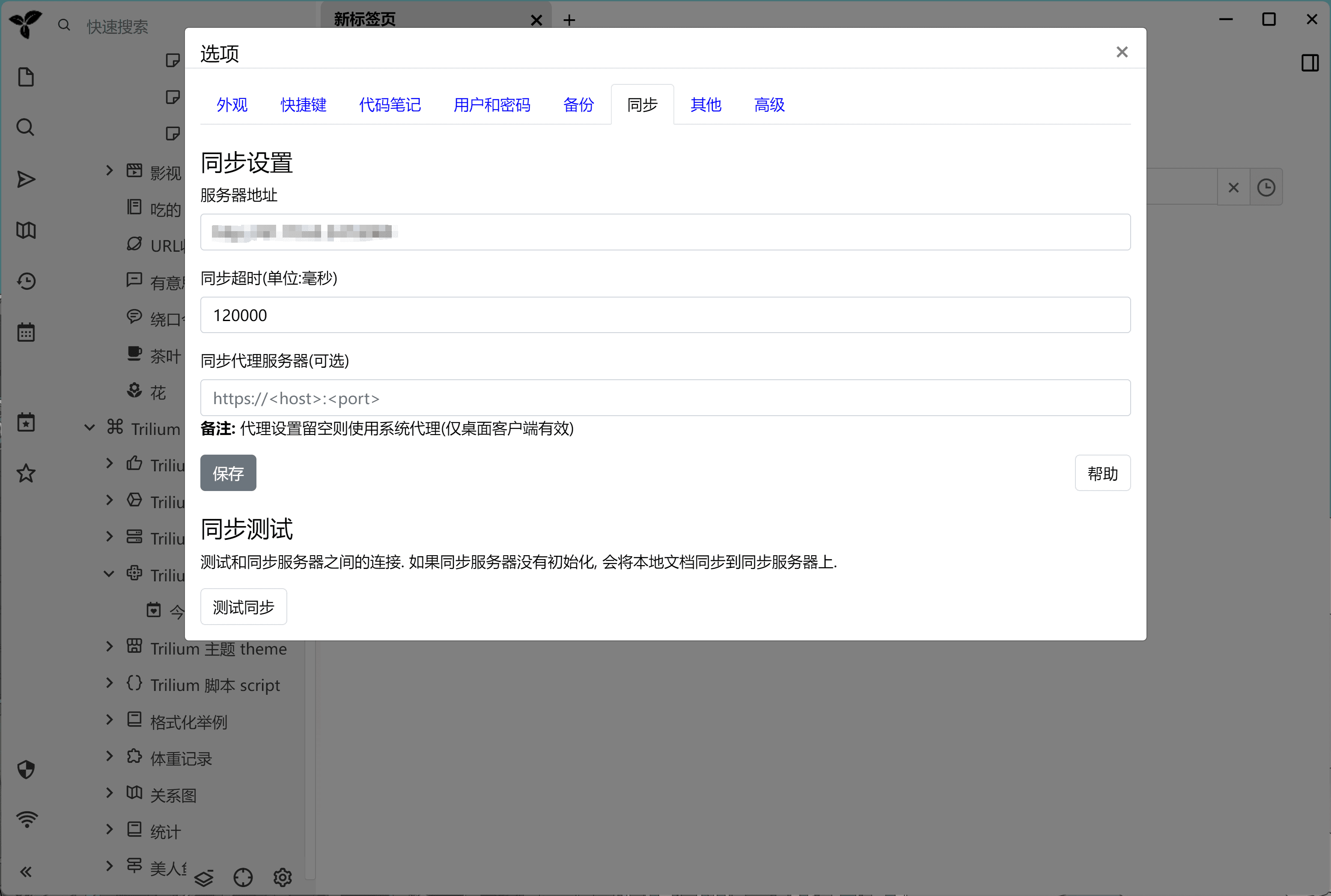Switch to the 其他 tab

[706, 104]
